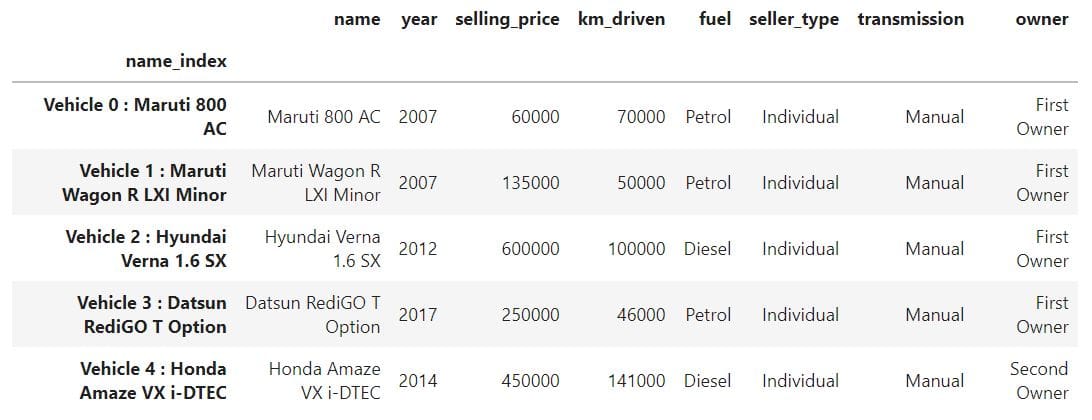Select row index Vehicle 2 : Hyundai Verna 1.6 SX

tap(146, 249)
